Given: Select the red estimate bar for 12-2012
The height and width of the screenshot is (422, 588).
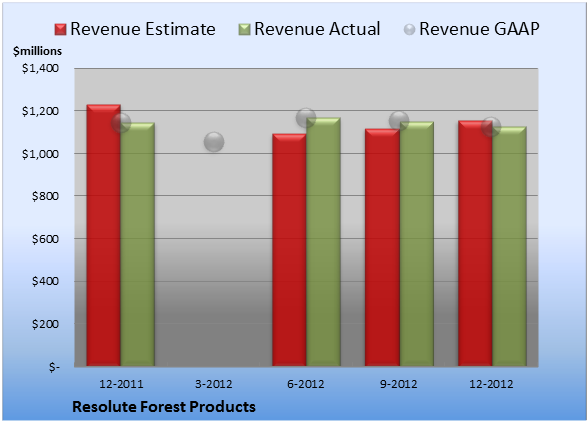Looking at the screenshot, I should coord(475,243).
